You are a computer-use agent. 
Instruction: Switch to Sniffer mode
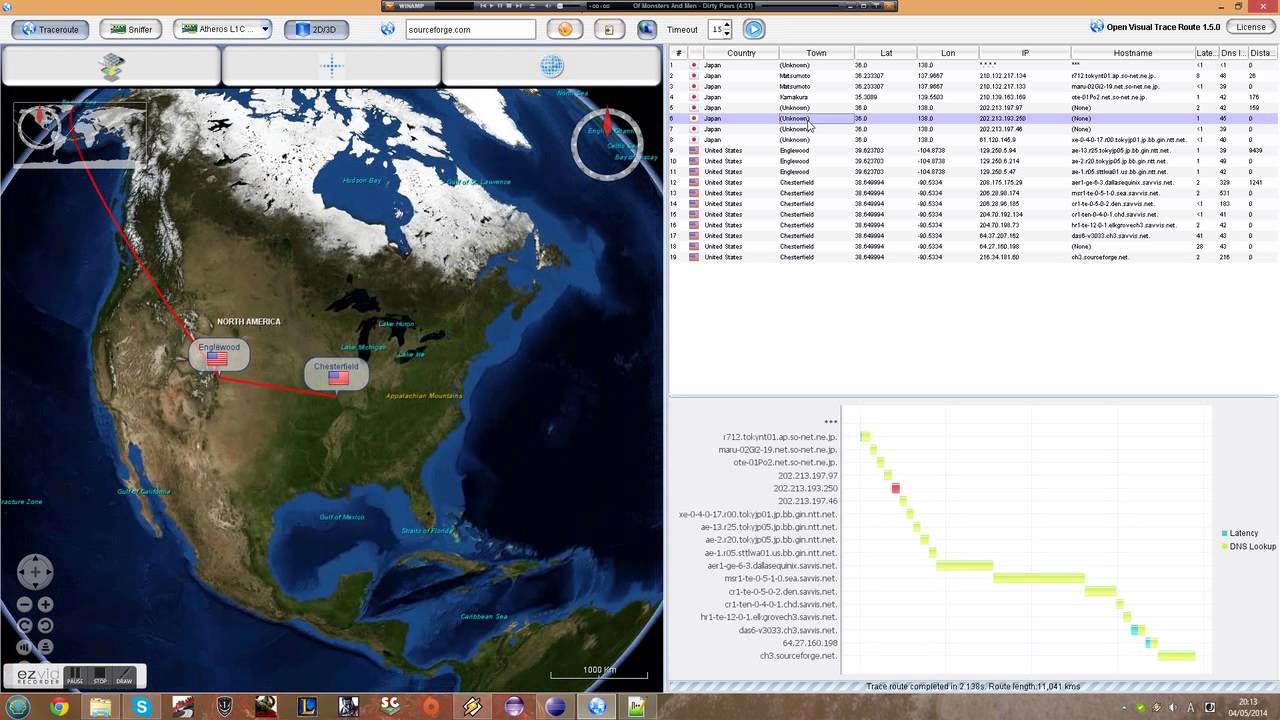[x=132, y=29]
